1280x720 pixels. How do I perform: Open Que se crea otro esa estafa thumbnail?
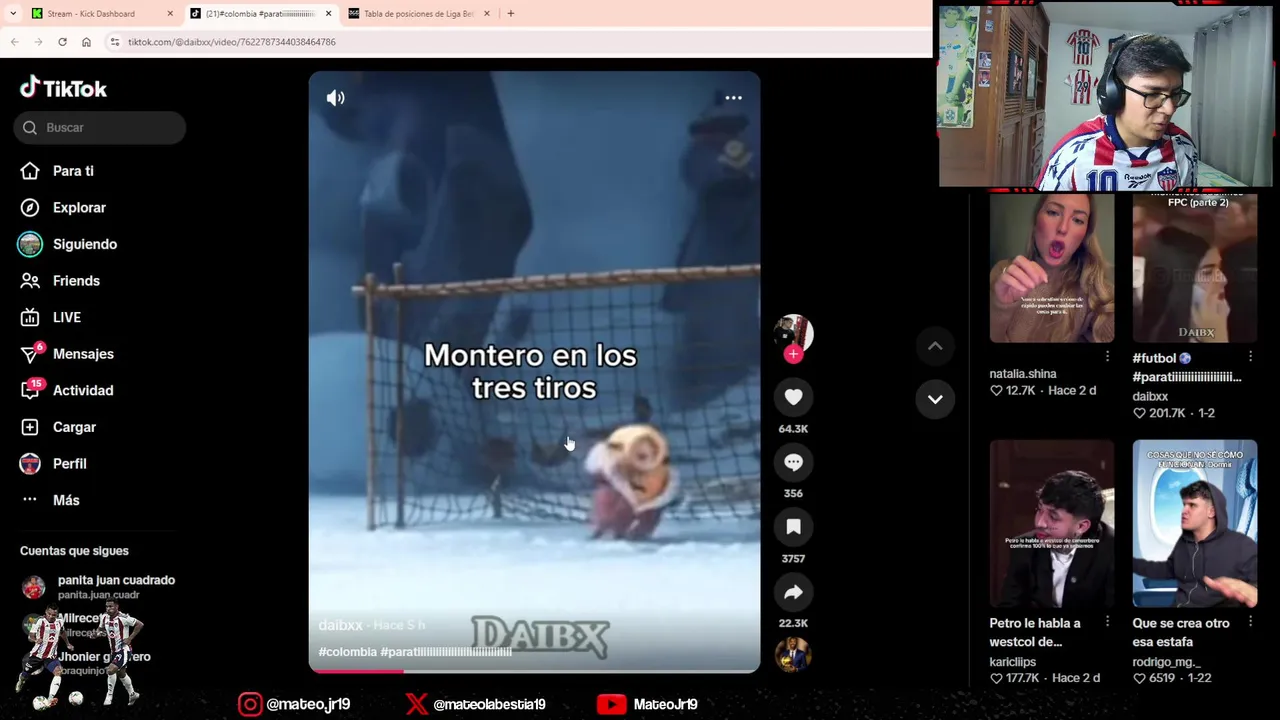[x=1195, y=524]
